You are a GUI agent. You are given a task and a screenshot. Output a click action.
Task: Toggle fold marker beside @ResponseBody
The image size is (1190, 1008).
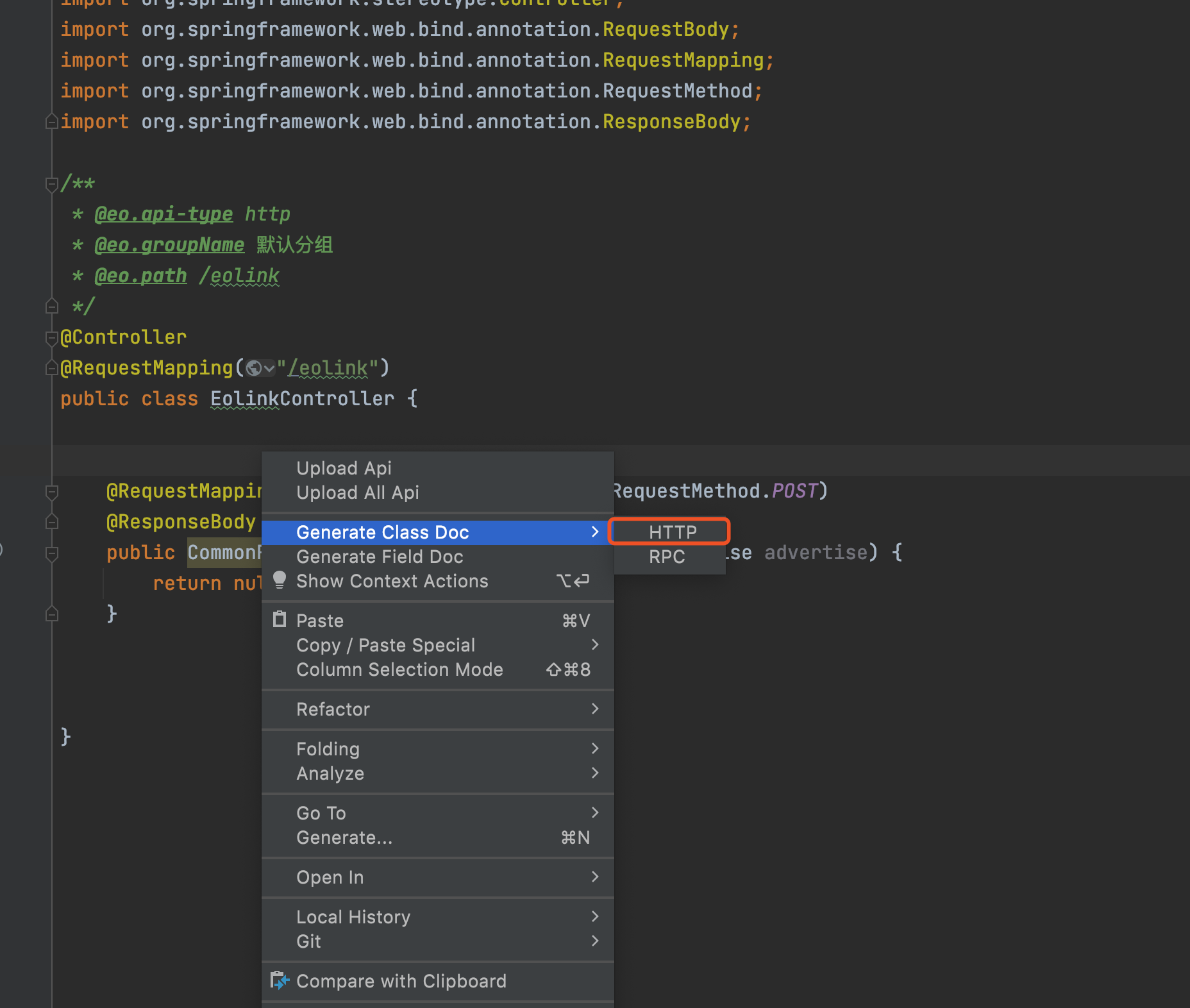[x=52, y=521]
